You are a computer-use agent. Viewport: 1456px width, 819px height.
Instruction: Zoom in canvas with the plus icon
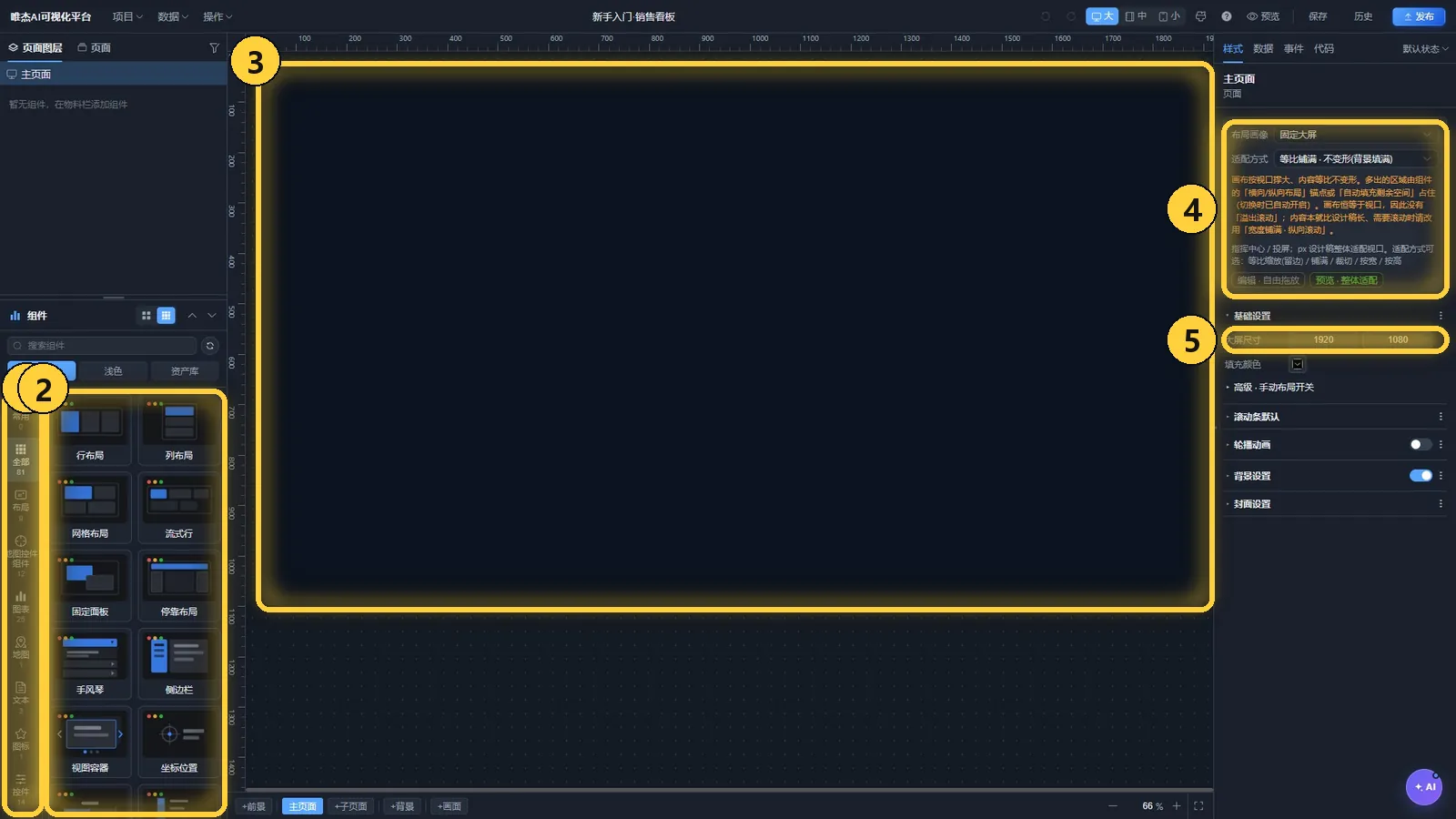coord(1177,806)
